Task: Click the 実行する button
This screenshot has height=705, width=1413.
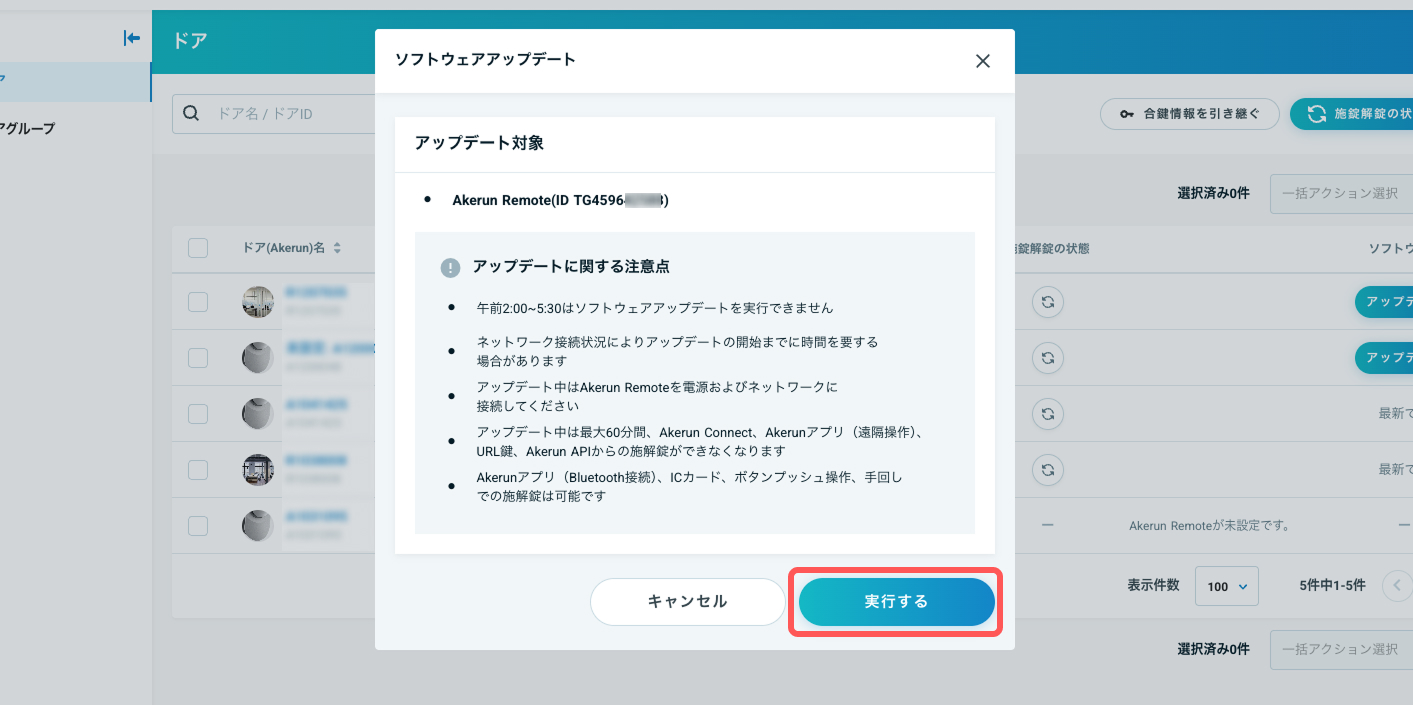Action: click(896, 602)
